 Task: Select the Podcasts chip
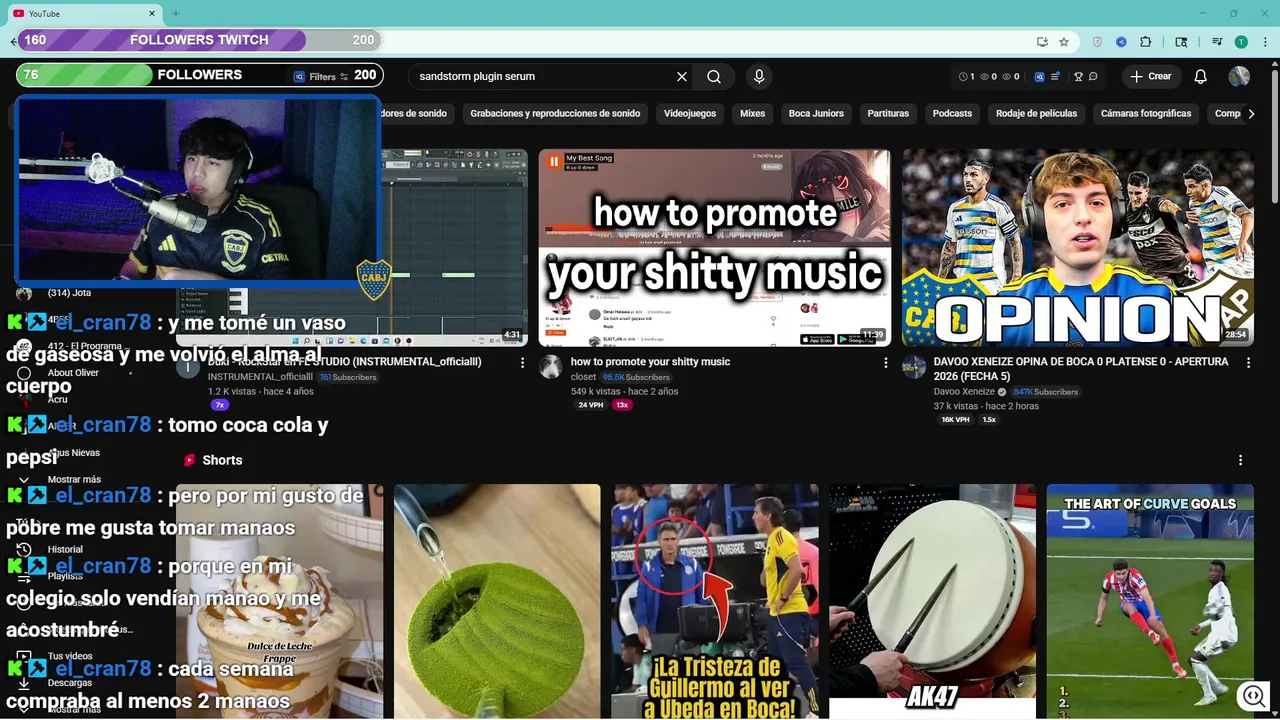(x=952, y=114)
